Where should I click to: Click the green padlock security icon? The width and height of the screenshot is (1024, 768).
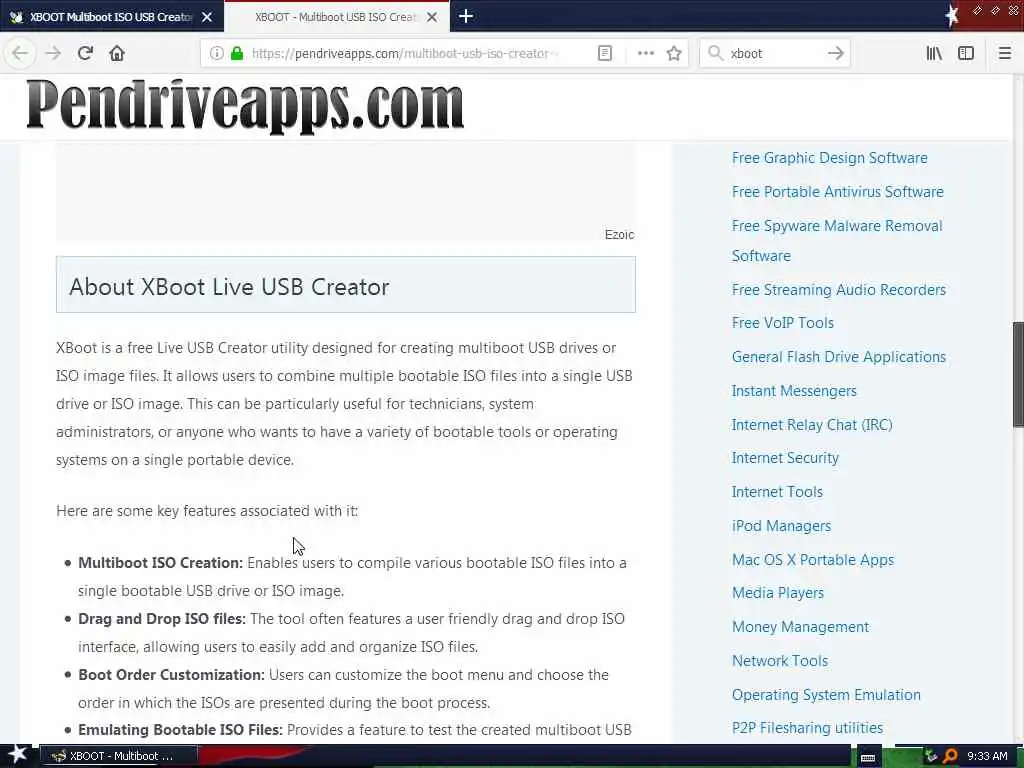237,53
